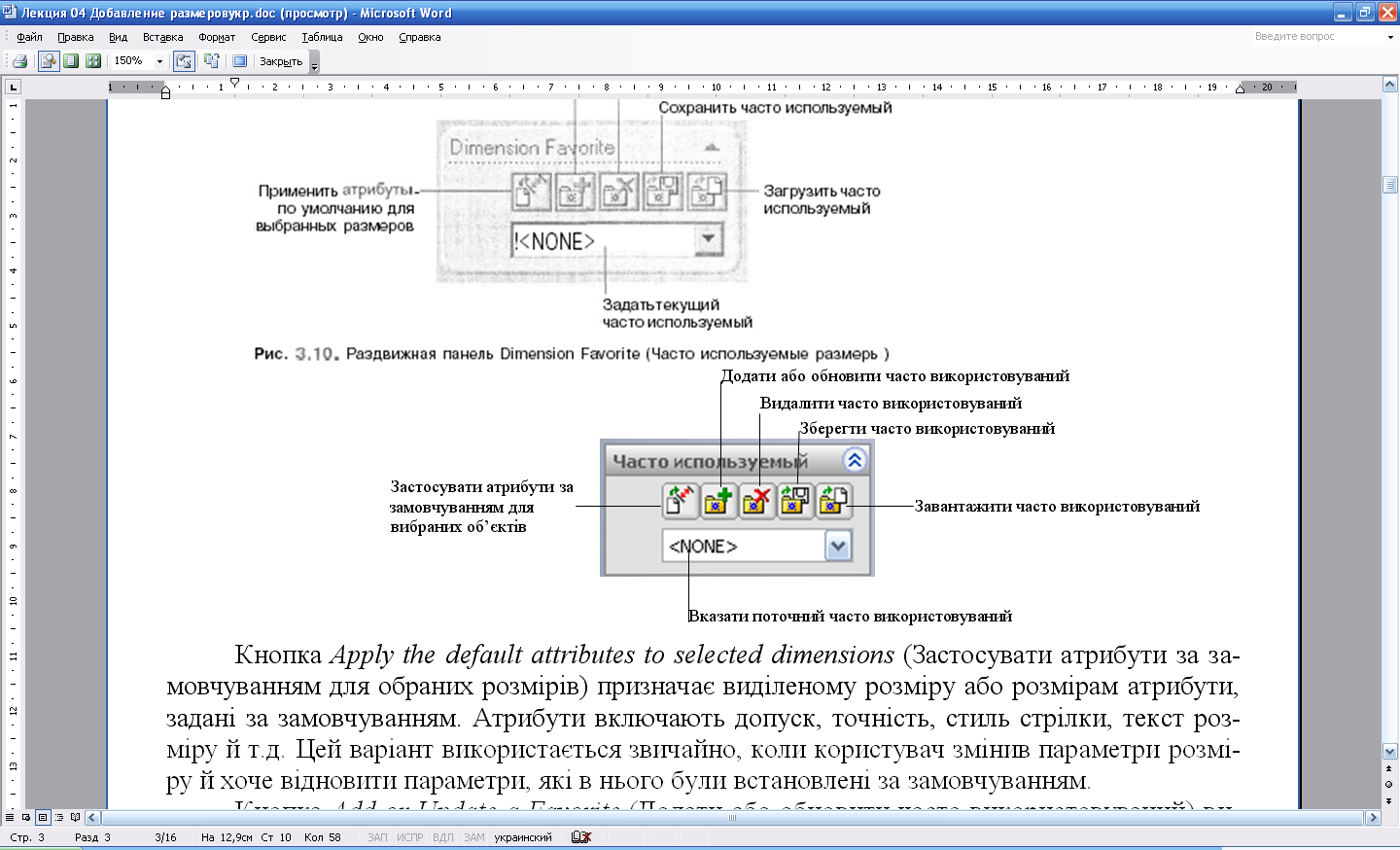Toggle the Magnifier tool
Viewport: 1400px width, 850px height.
[x=48, y=61]
